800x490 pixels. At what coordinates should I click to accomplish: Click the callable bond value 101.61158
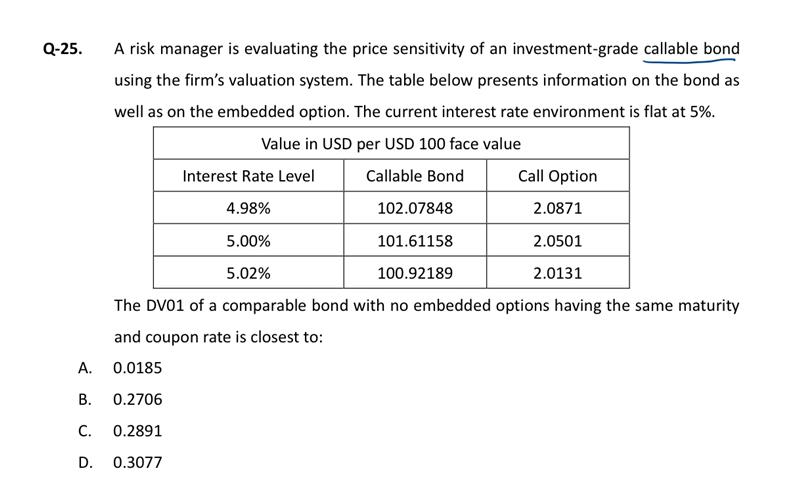415,241
